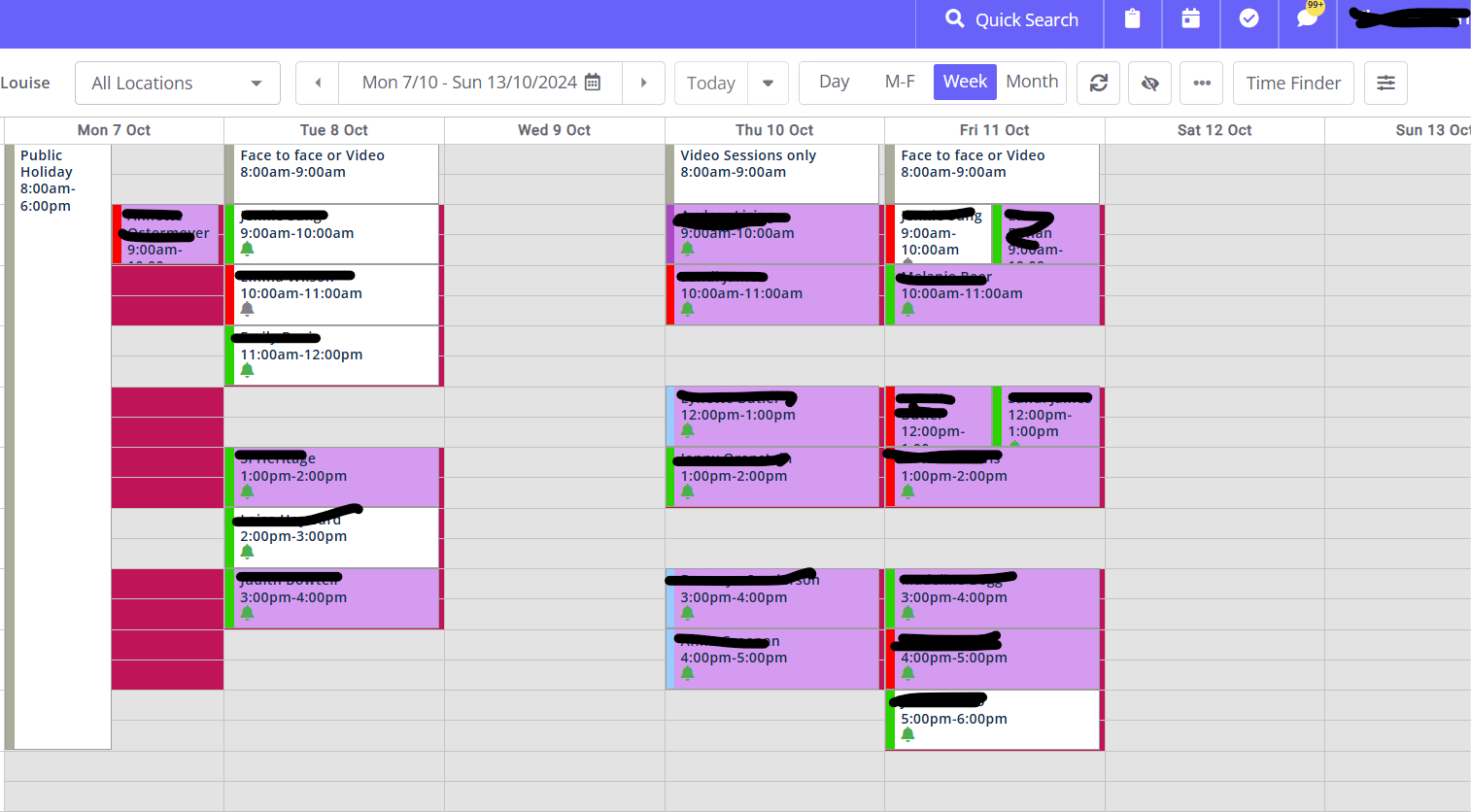Open the tasks checkmark icon
Screen dimensions: 1471x812
click(x=1249, y=19)
